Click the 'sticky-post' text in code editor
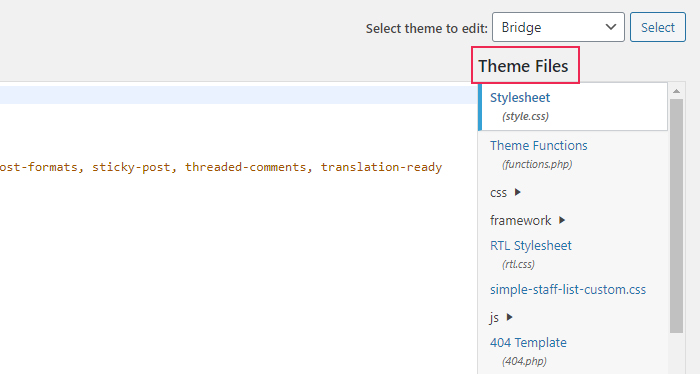Image resolution: width=700 pixels, height=374 pixels. coord(131,167)
